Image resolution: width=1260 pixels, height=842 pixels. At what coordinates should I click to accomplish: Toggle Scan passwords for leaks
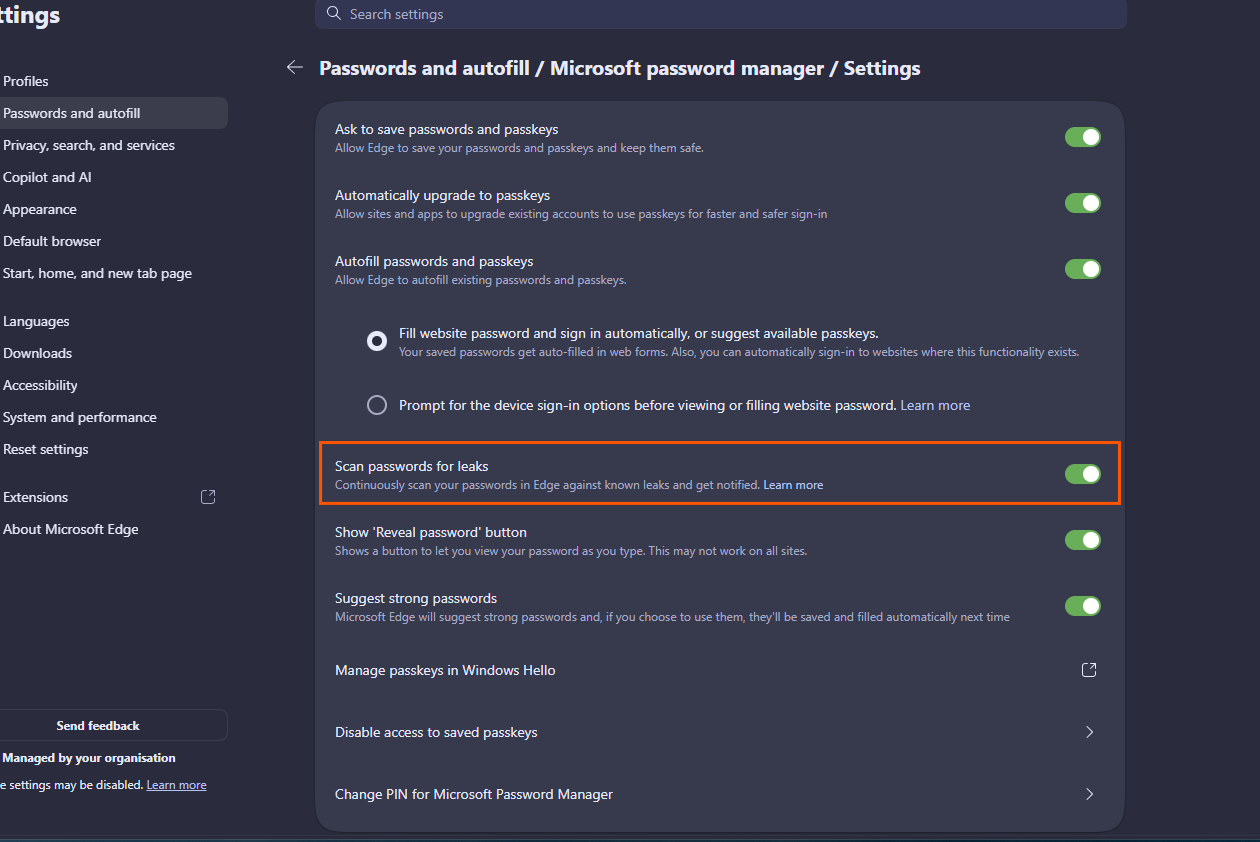1082,474
